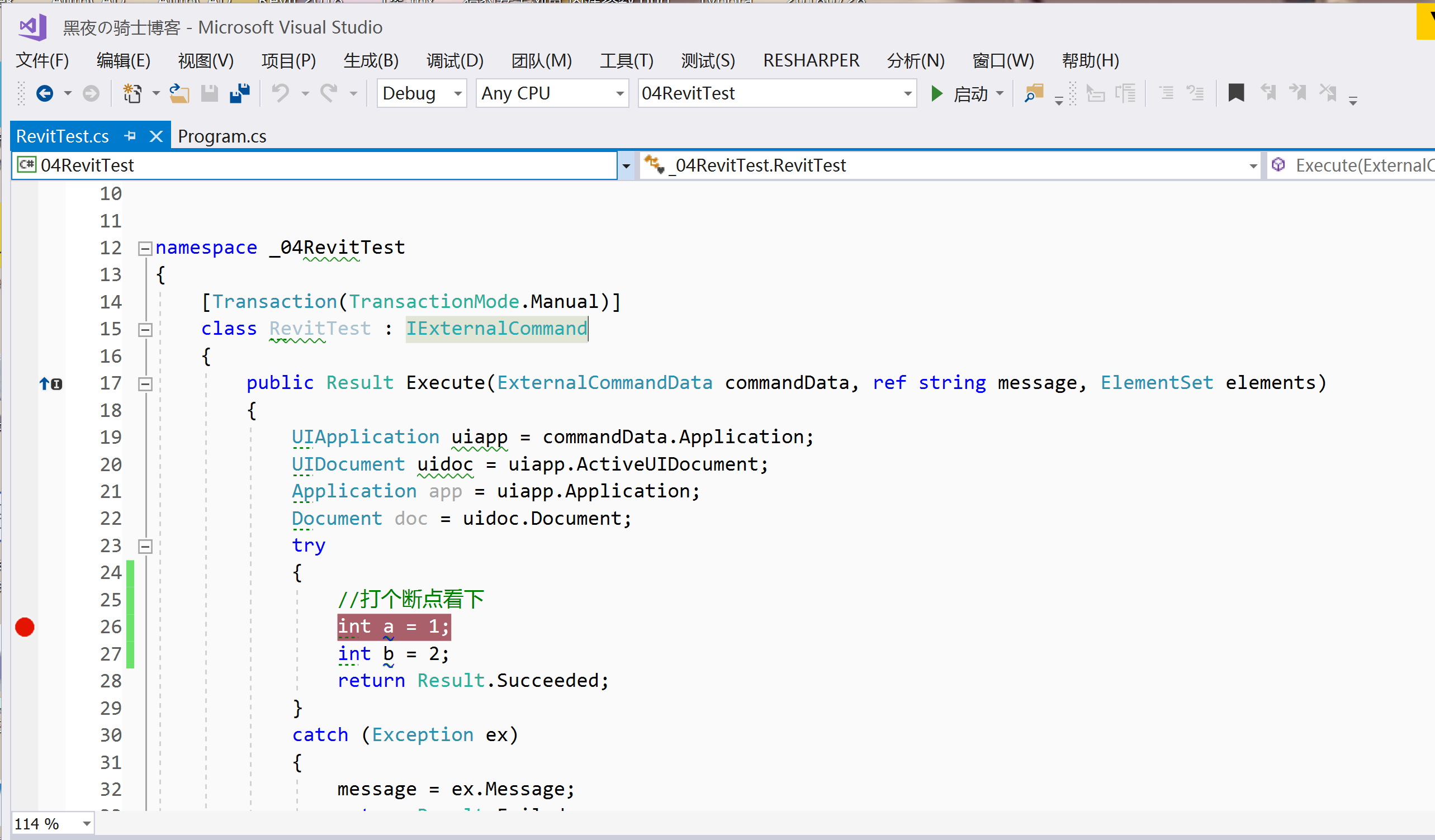Close the RevitTest.cs tab
1435x840 pixels.
156,136
